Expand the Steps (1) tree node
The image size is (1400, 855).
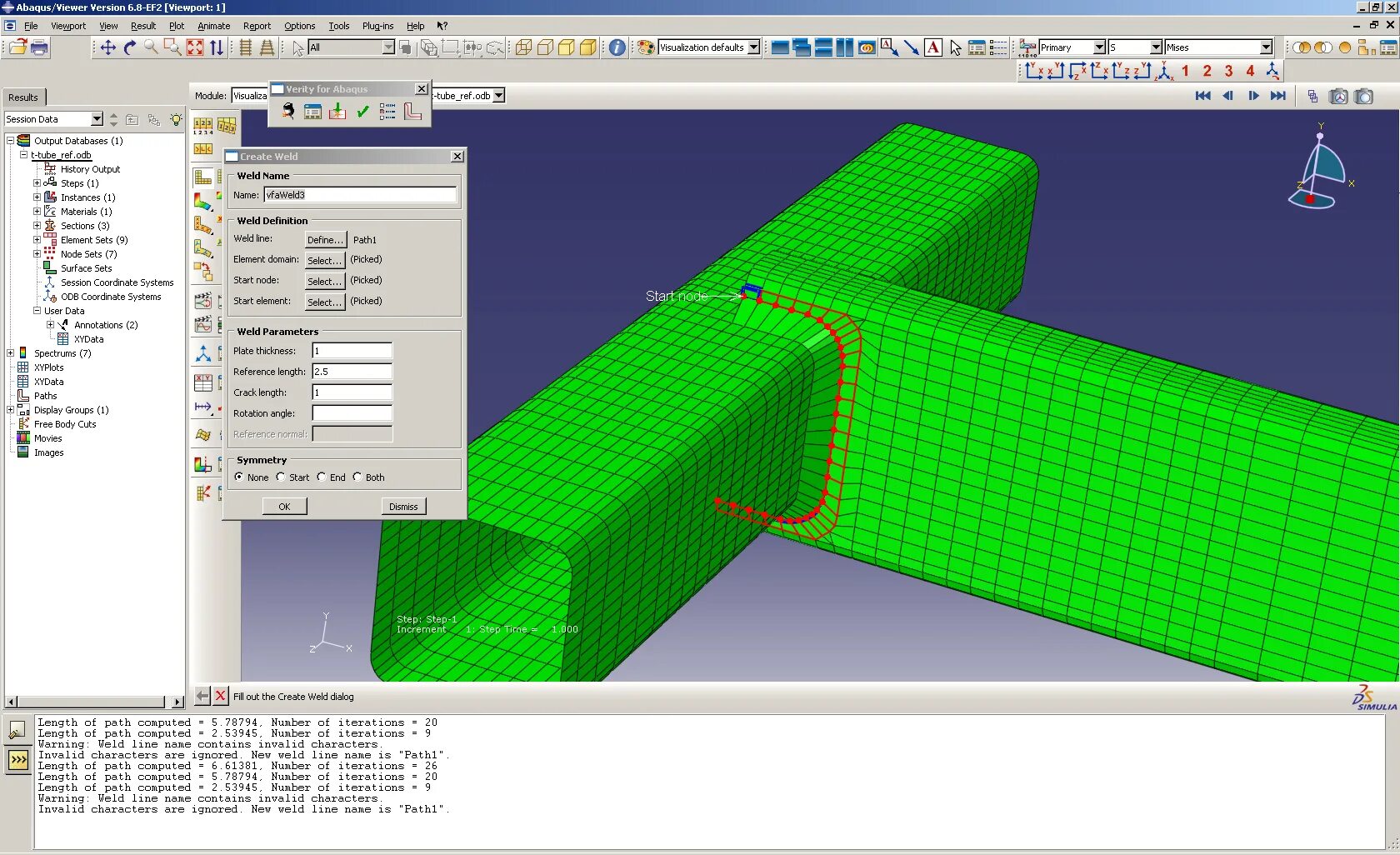(x=37, y=183)
